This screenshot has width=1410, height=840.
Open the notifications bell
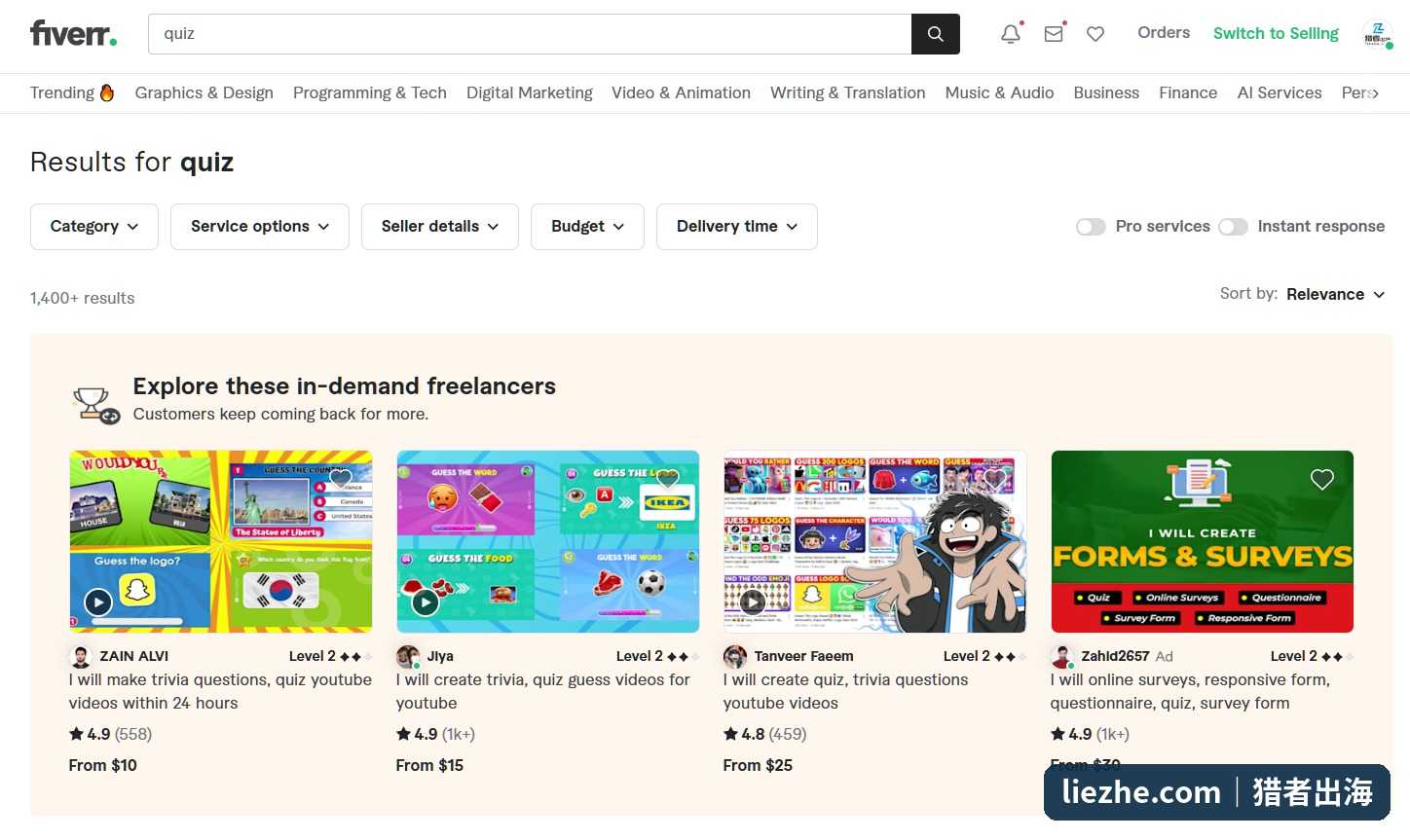pos(1011,34)
